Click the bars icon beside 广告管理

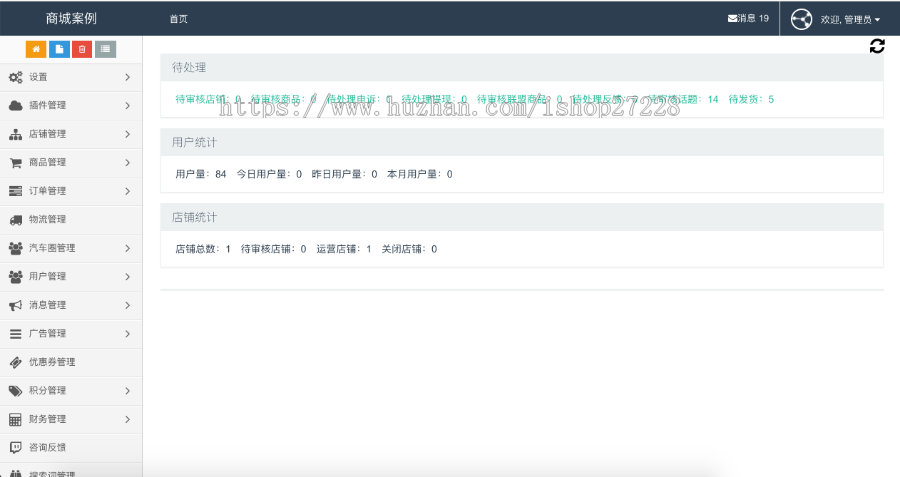click(15, 333)
